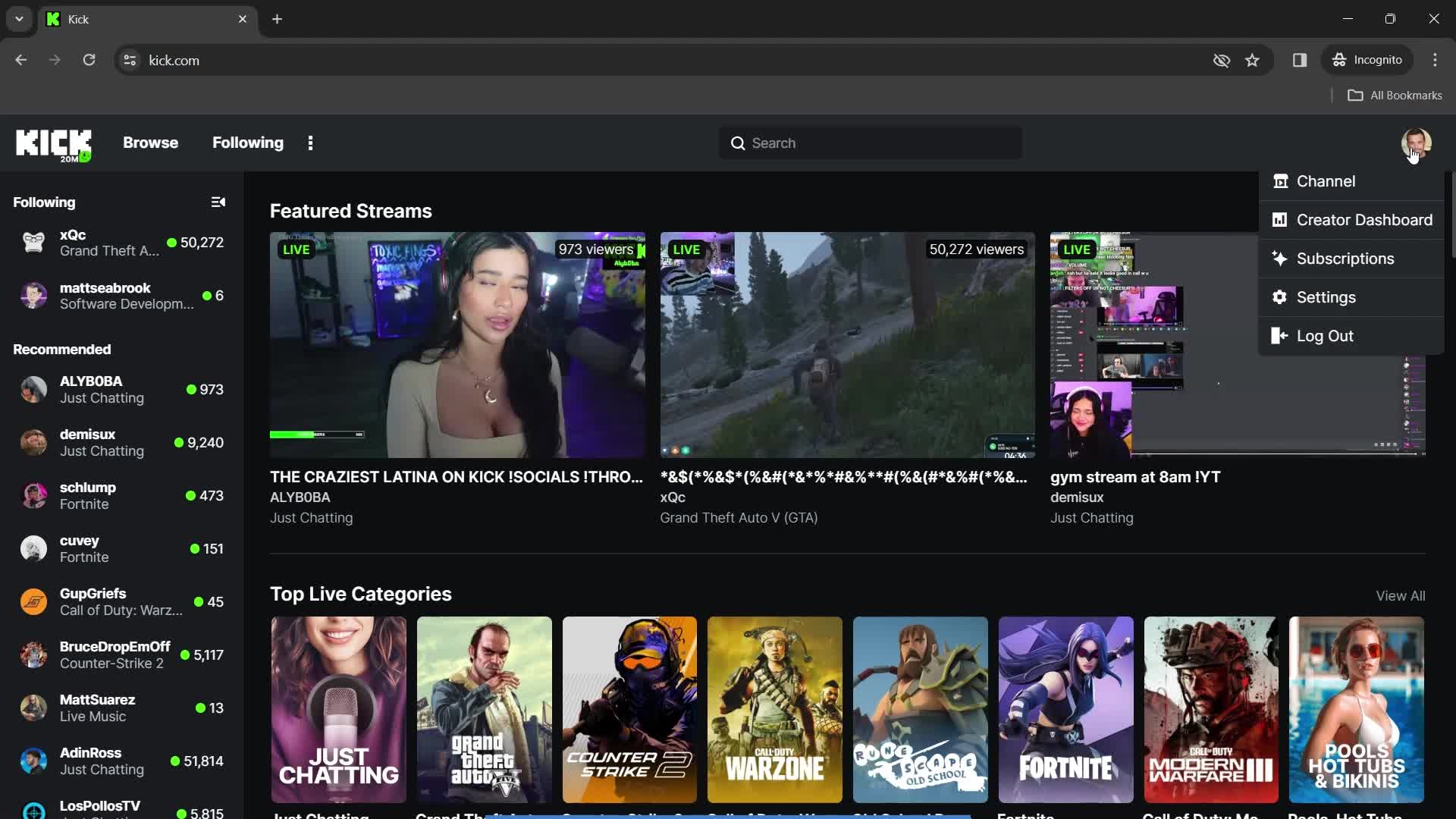Viewport: 1456px width, 819px height.
Task: Open a new browser tab
Action: [277, 19]
